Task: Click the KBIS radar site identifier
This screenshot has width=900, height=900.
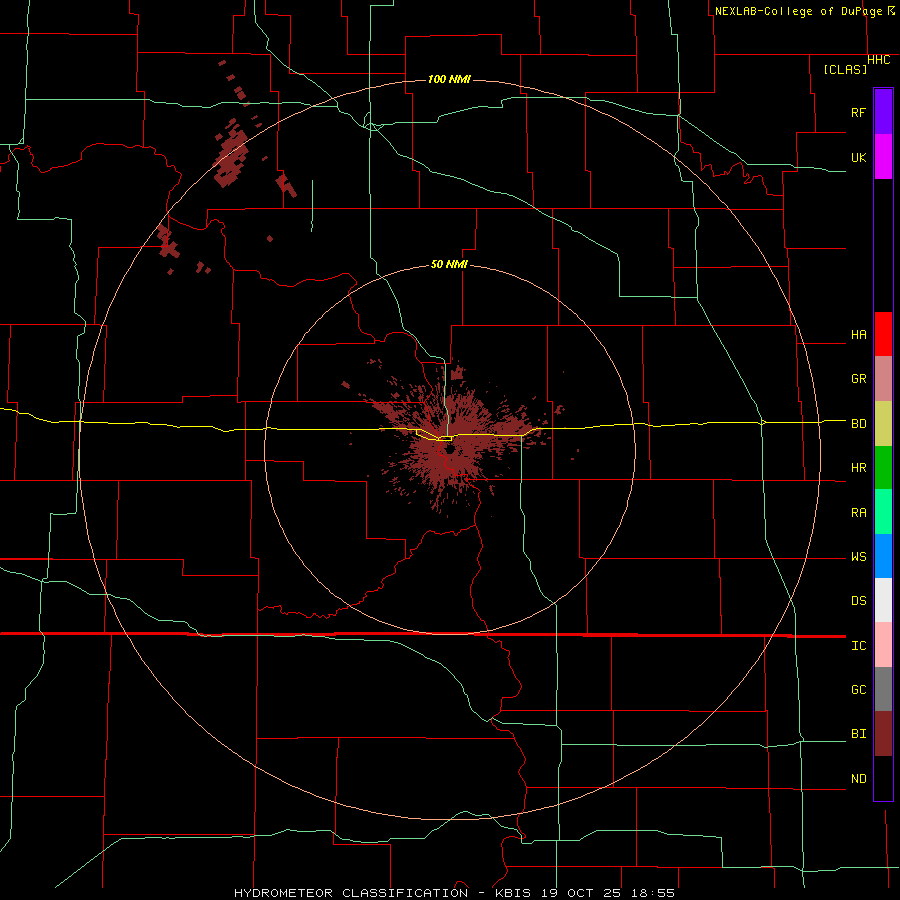Action: coord(513,893)
